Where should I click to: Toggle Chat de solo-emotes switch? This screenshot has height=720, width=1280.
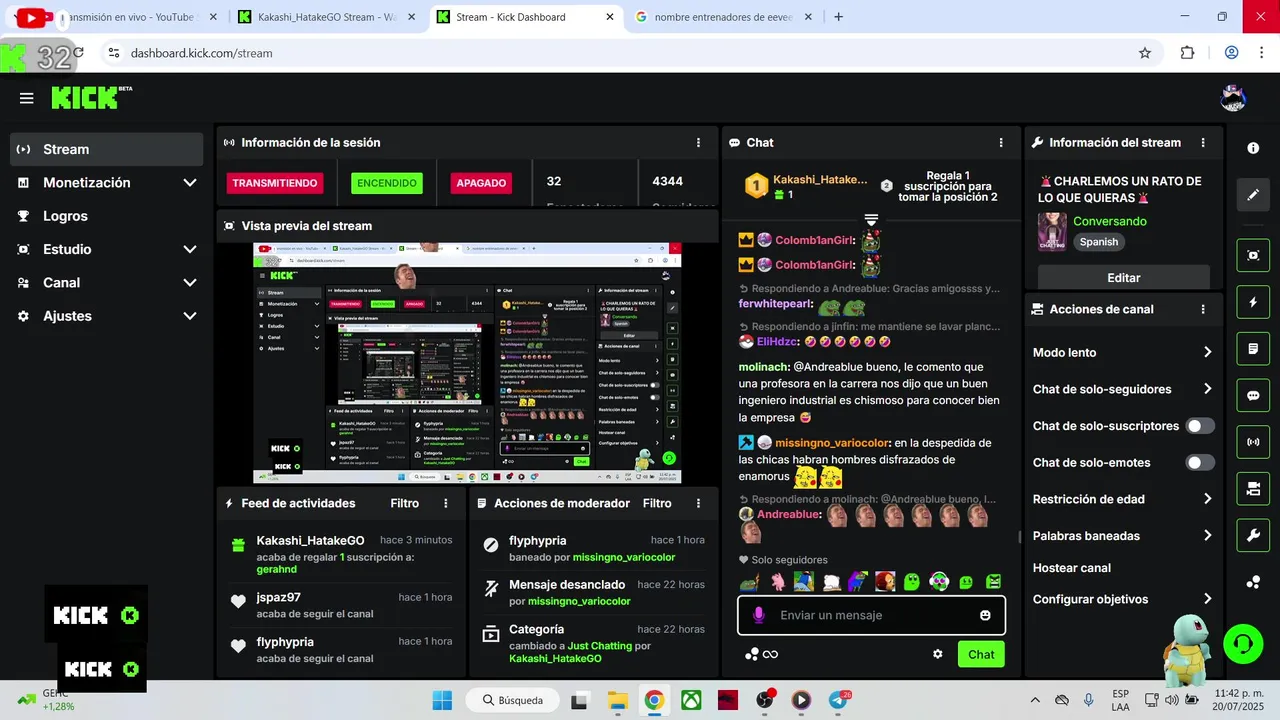tap(1200, 463)
